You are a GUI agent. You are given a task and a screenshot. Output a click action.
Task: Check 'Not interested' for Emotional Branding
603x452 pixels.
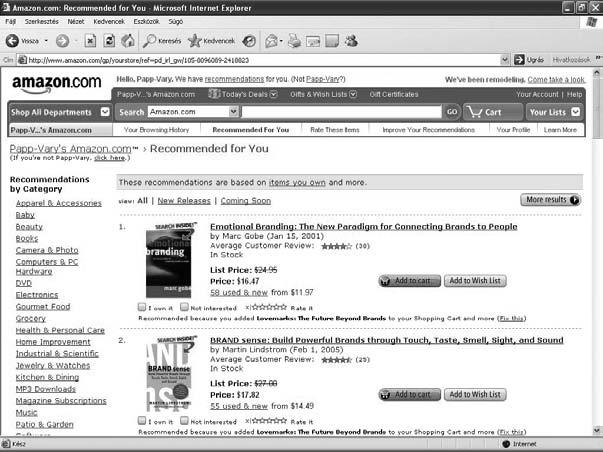(x=185, y=307)
